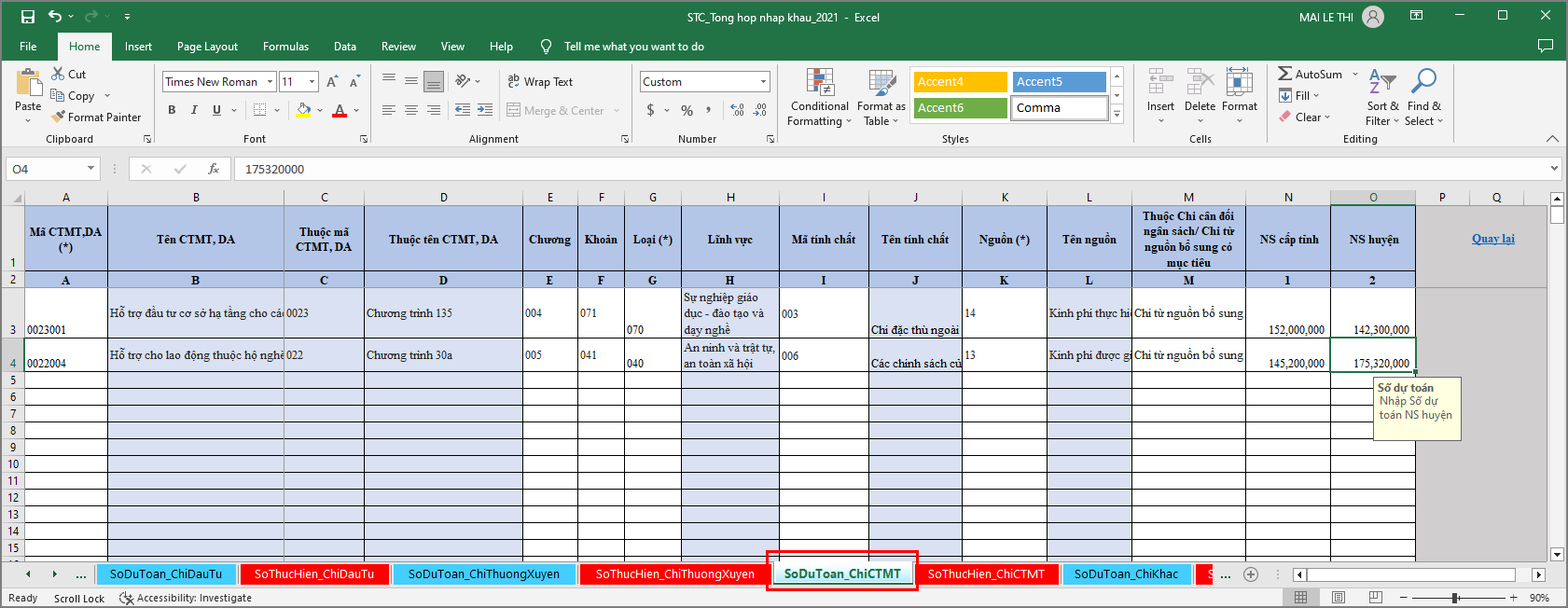Screen dimensions: 1568x608
Task: Open Conditional Formatting menu
Action: point(819,97)
